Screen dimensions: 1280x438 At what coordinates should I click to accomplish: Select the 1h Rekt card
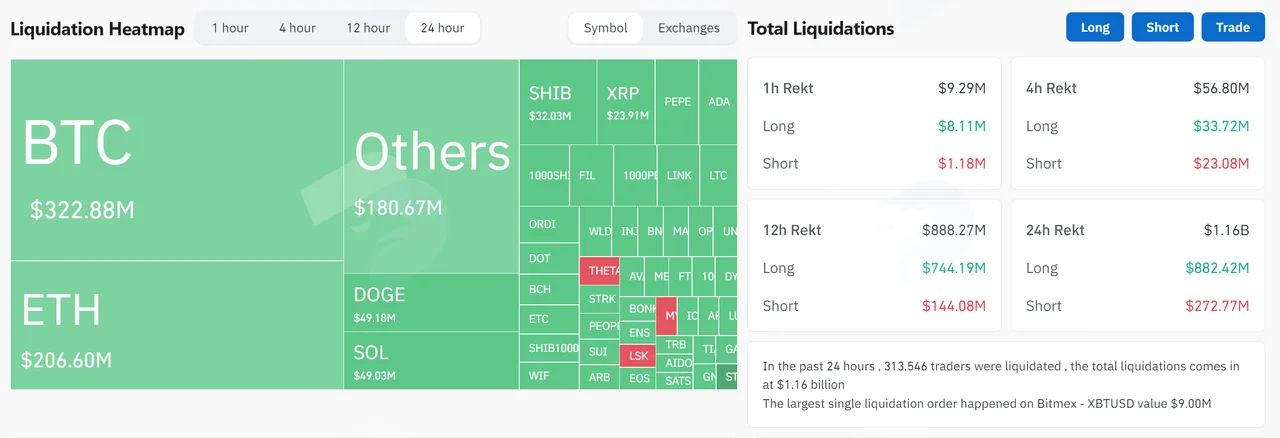pyautogui.click(x=874, y=123)
